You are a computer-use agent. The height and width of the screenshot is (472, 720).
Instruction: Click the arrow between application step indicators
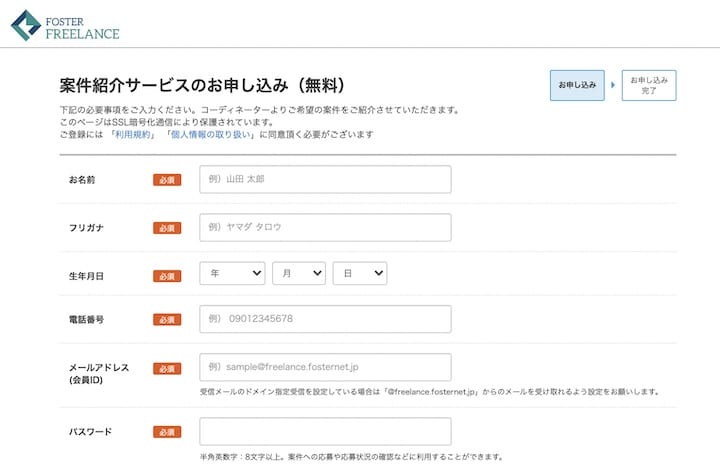click(613, 85)
